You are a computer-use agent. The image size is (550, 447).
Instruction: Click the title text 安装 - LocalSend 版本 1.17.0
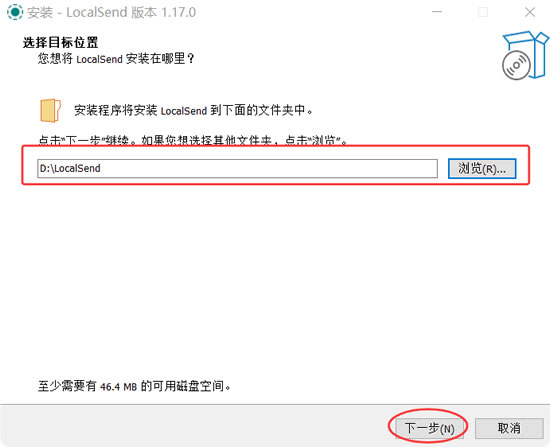(x=112, y=12)
